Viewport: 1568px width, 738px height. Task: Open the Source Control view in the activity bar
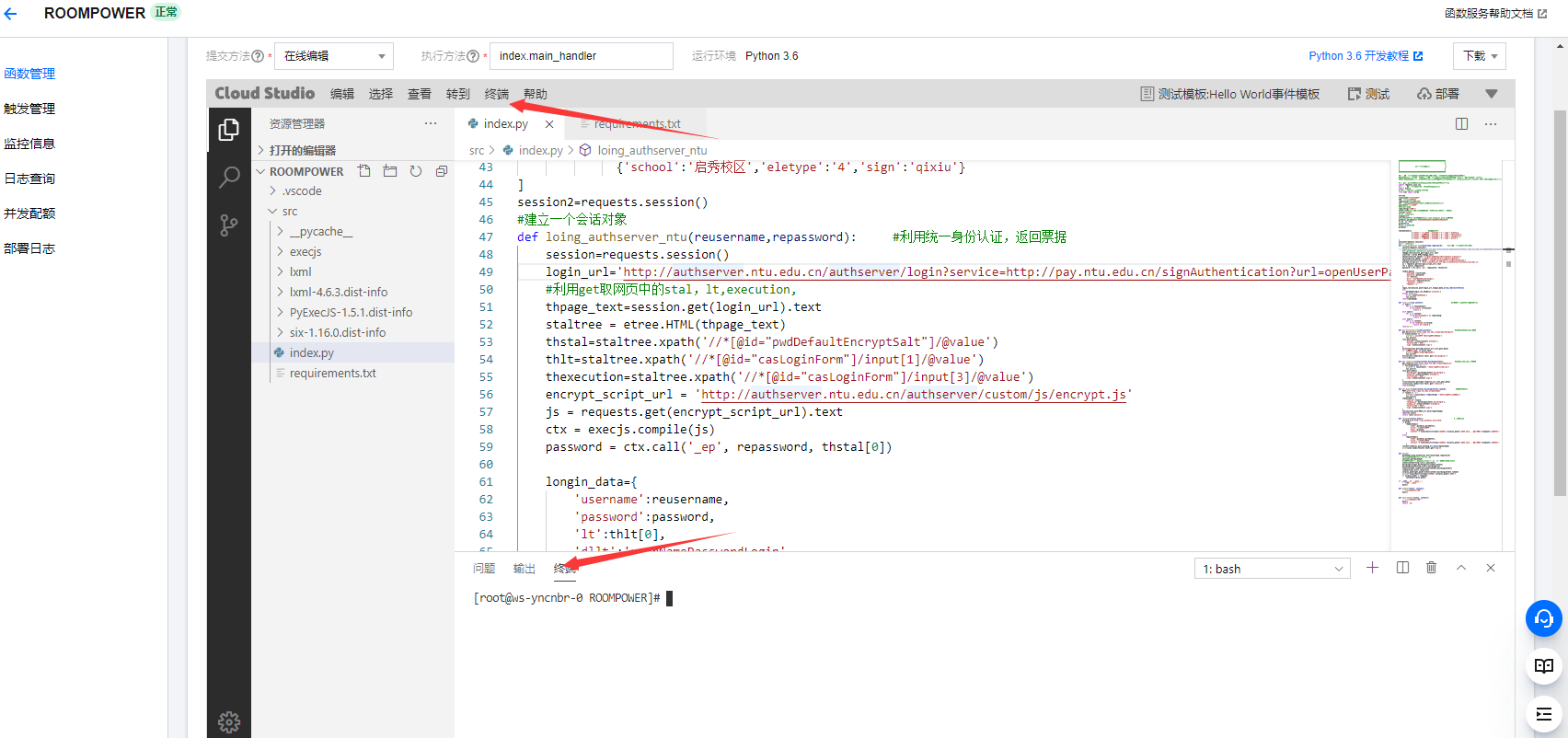pos(229,225)
